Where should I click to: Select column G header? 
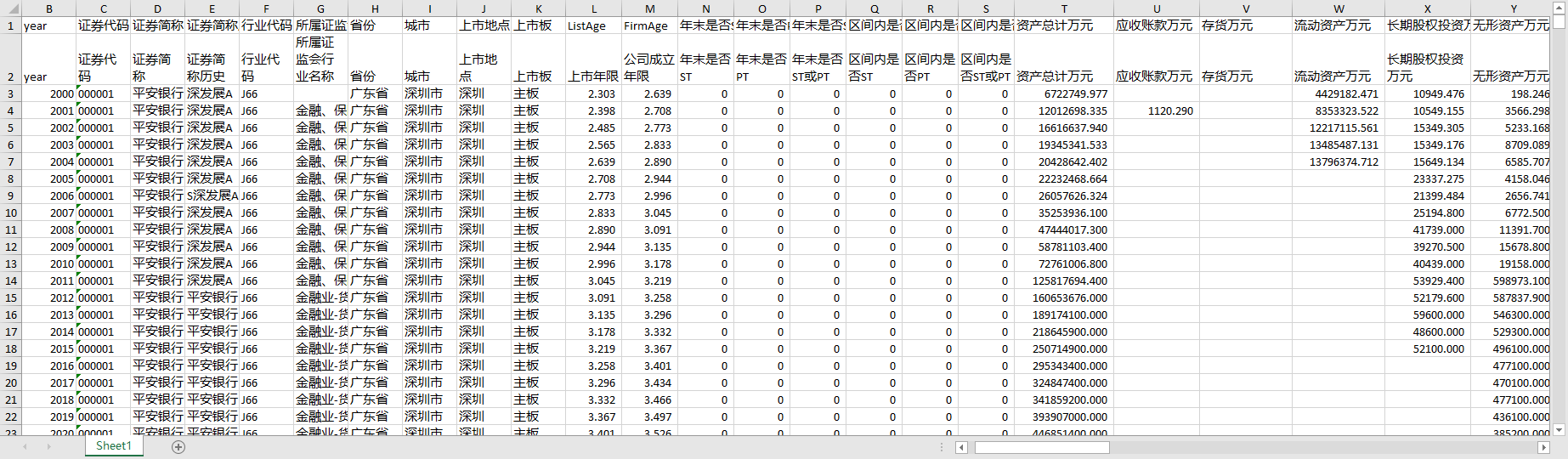[x=320, y=8]
